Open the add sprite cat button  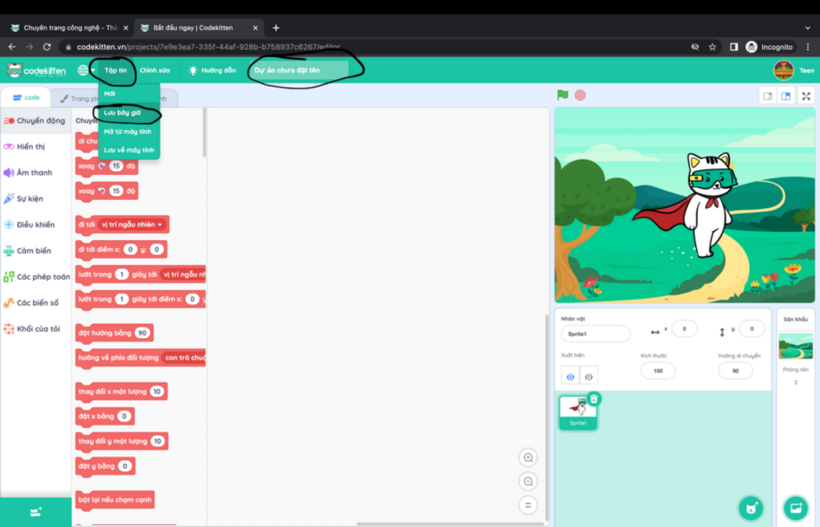[x=751, y=508]
